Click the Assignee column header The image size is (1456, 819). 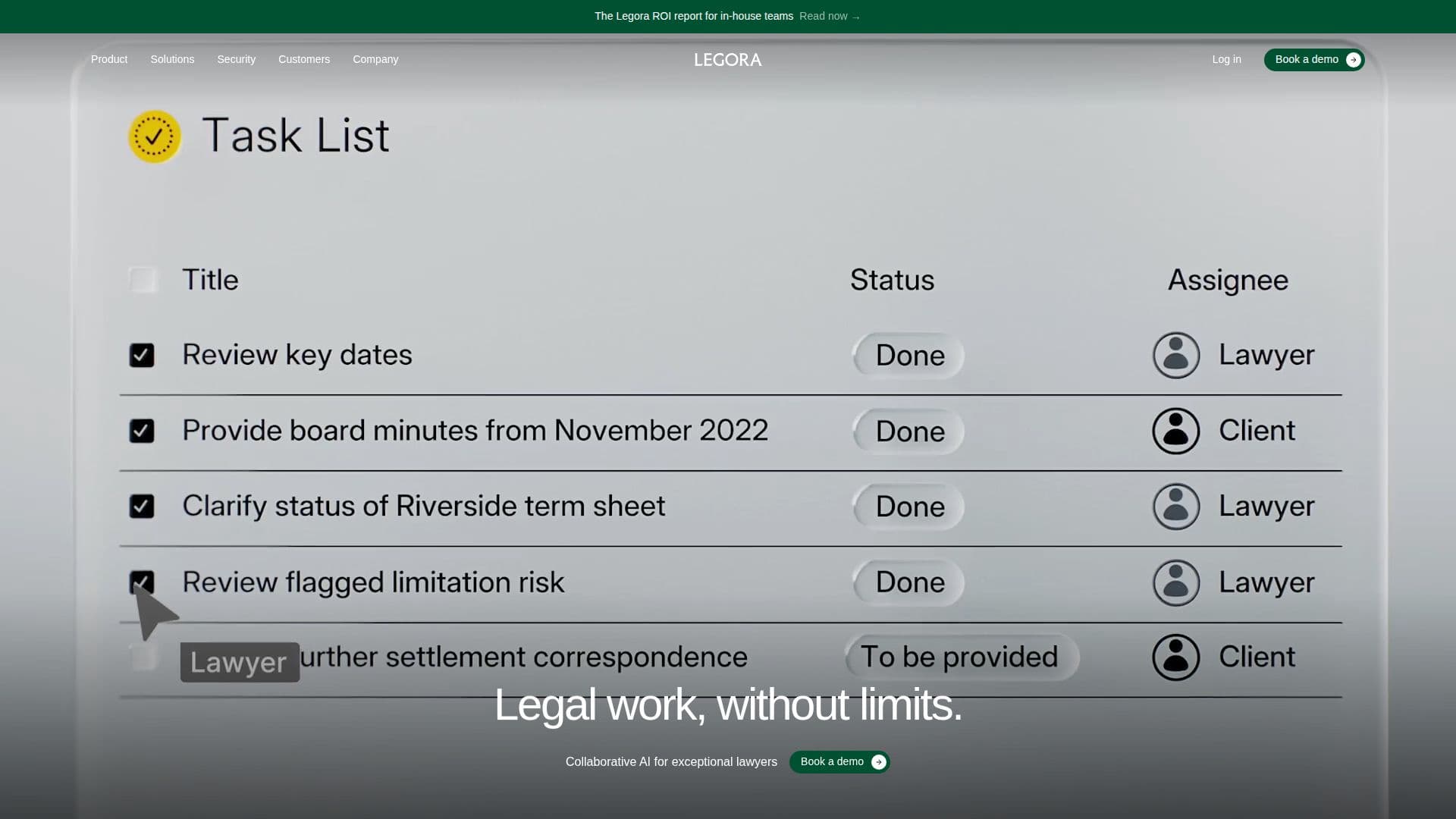coord(1228,281)
